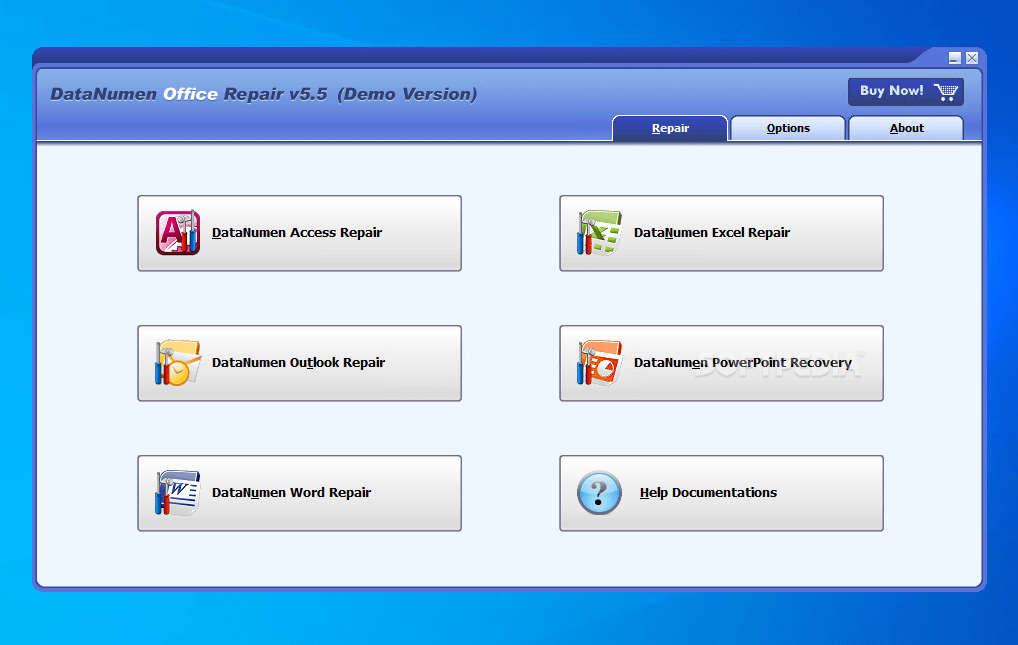Open the About tab
The image size is (1018, 645).
pyautogui.click(x=905, y=128)
